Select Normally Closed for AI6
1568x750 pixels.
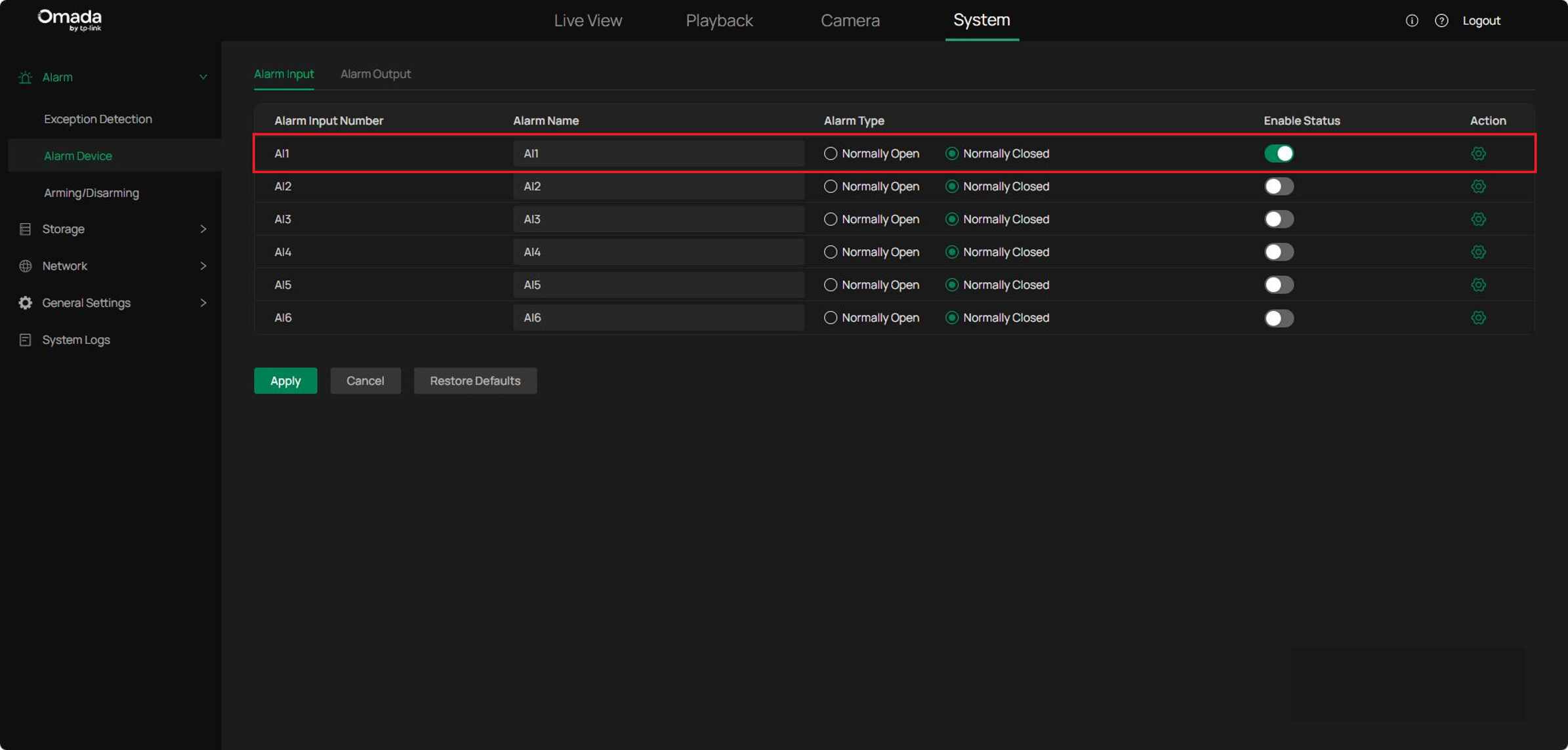[951, 318]
